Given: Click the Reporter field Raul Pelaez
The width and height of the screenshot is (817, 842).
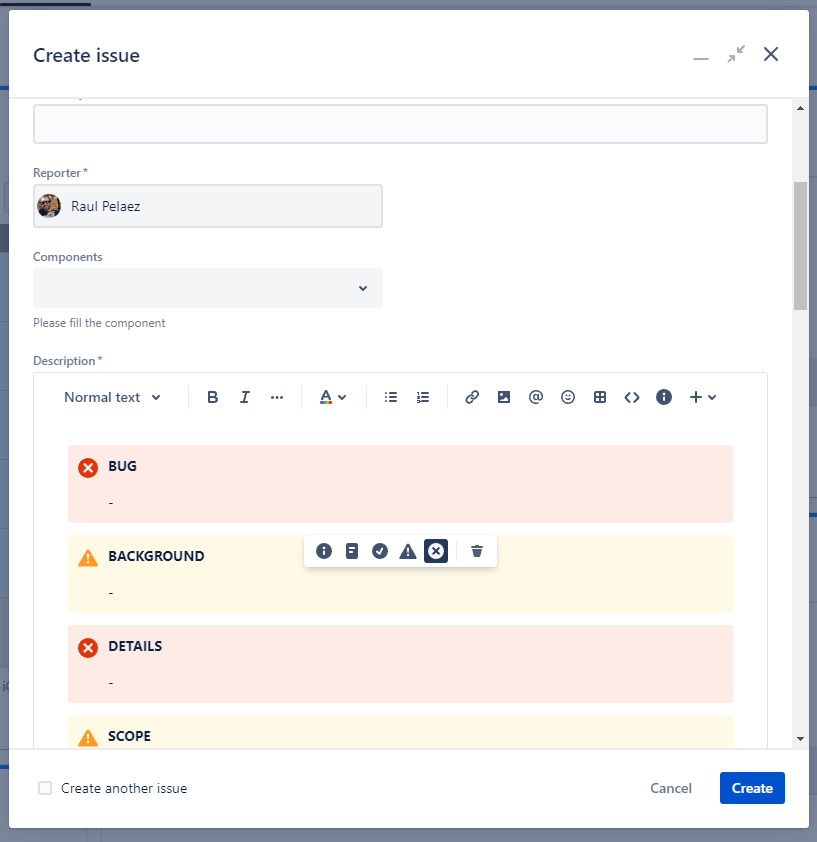Looking at the screenshot, I should (x=208, y=206).
